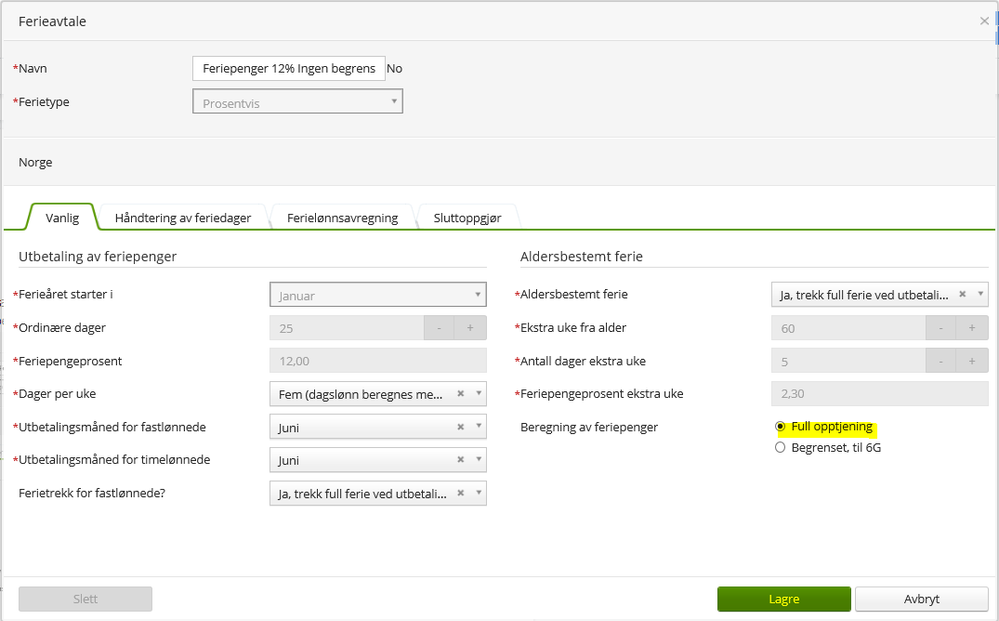Select Begrenset, til 6G radio option
The image size is (999, 621).
click(x=780, y=448)
